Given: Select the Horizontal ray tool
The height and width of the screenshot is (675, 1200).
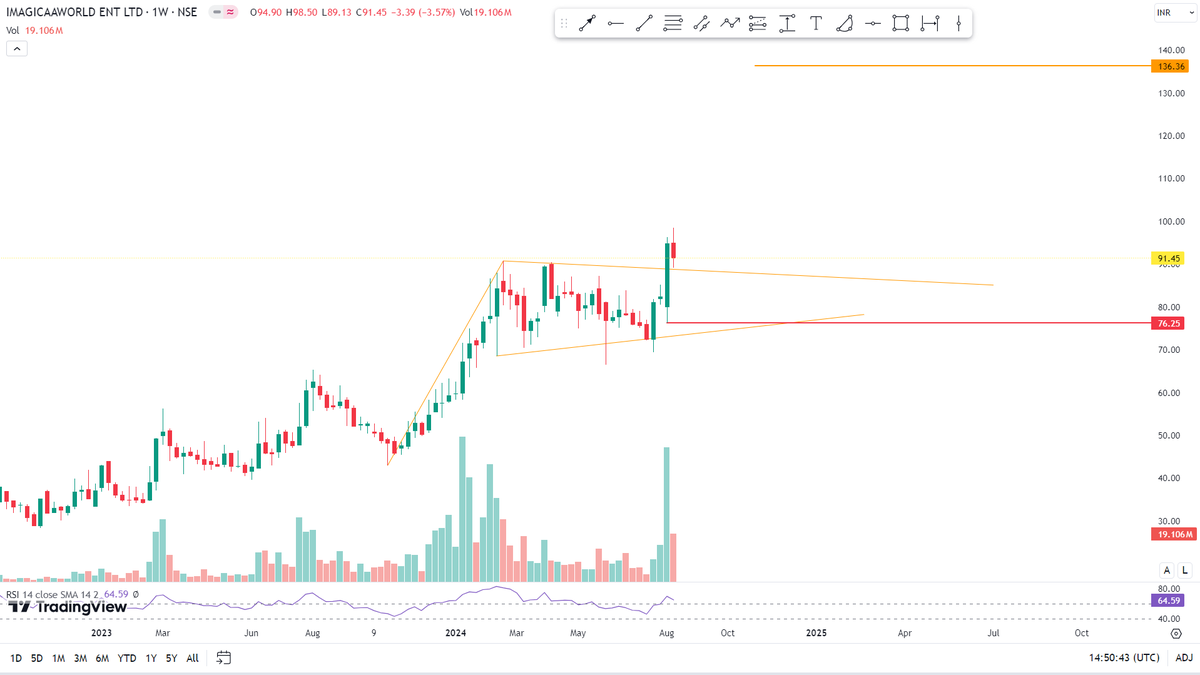Looking at the screenshot, I should (616, 23).
